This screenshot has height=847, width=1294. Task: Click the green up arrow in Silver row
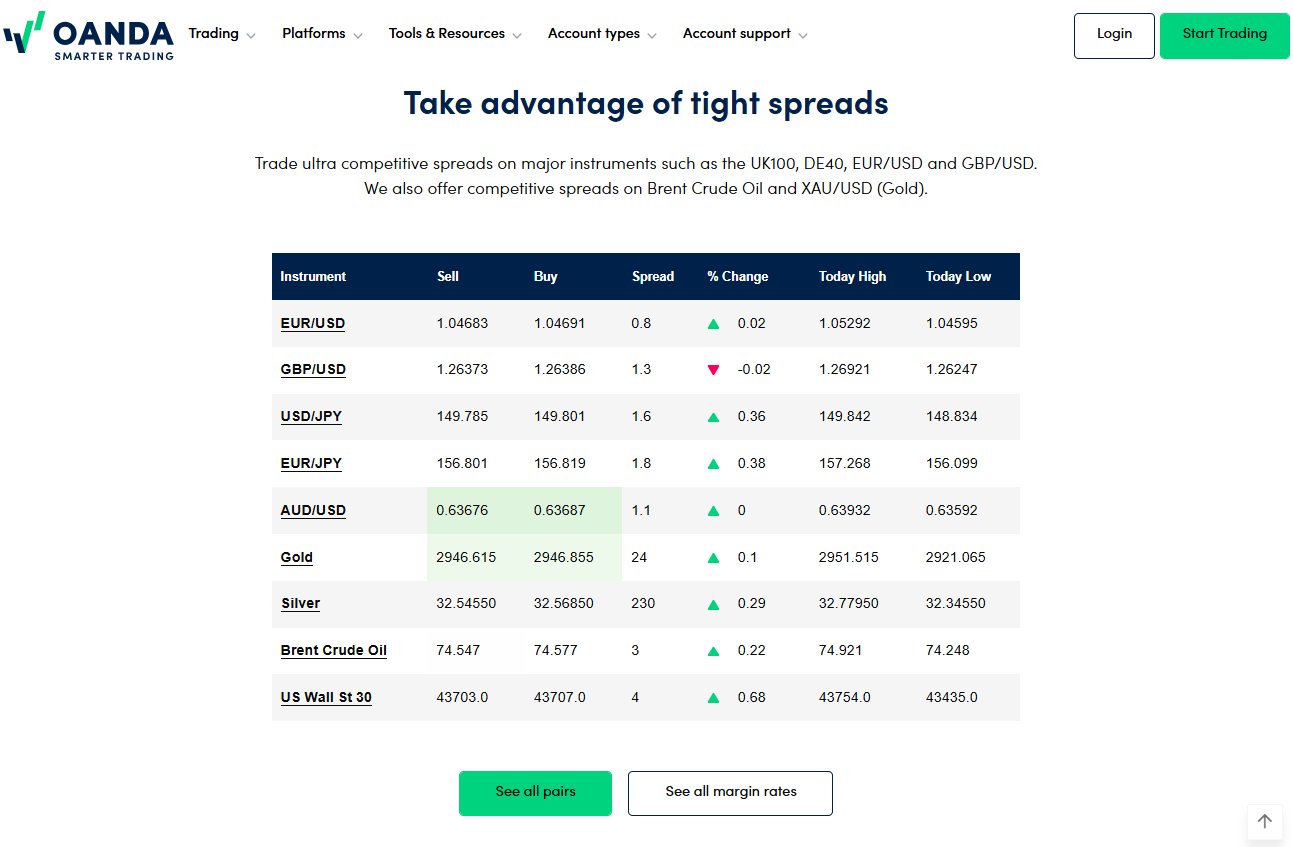pyautogui.click(x=713, y=604)
